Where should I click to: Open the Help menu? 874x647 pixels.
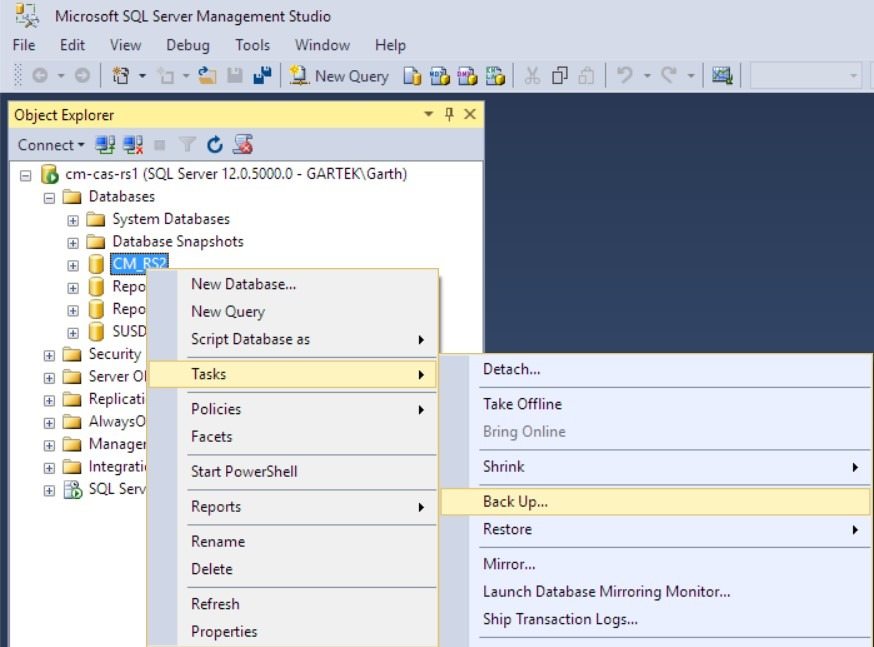click(x=390, y=45)
